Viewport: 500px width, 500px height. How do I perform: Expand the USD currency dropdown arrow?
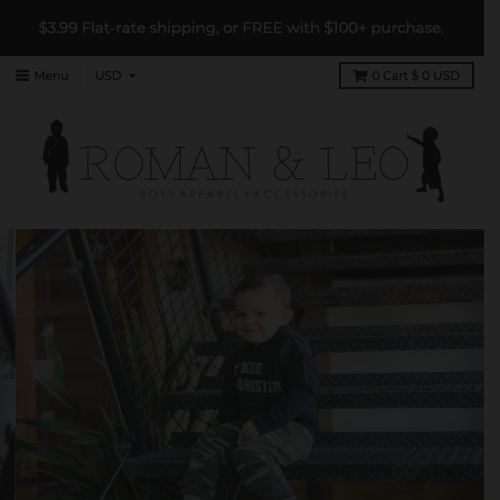[x=132, y=76]
